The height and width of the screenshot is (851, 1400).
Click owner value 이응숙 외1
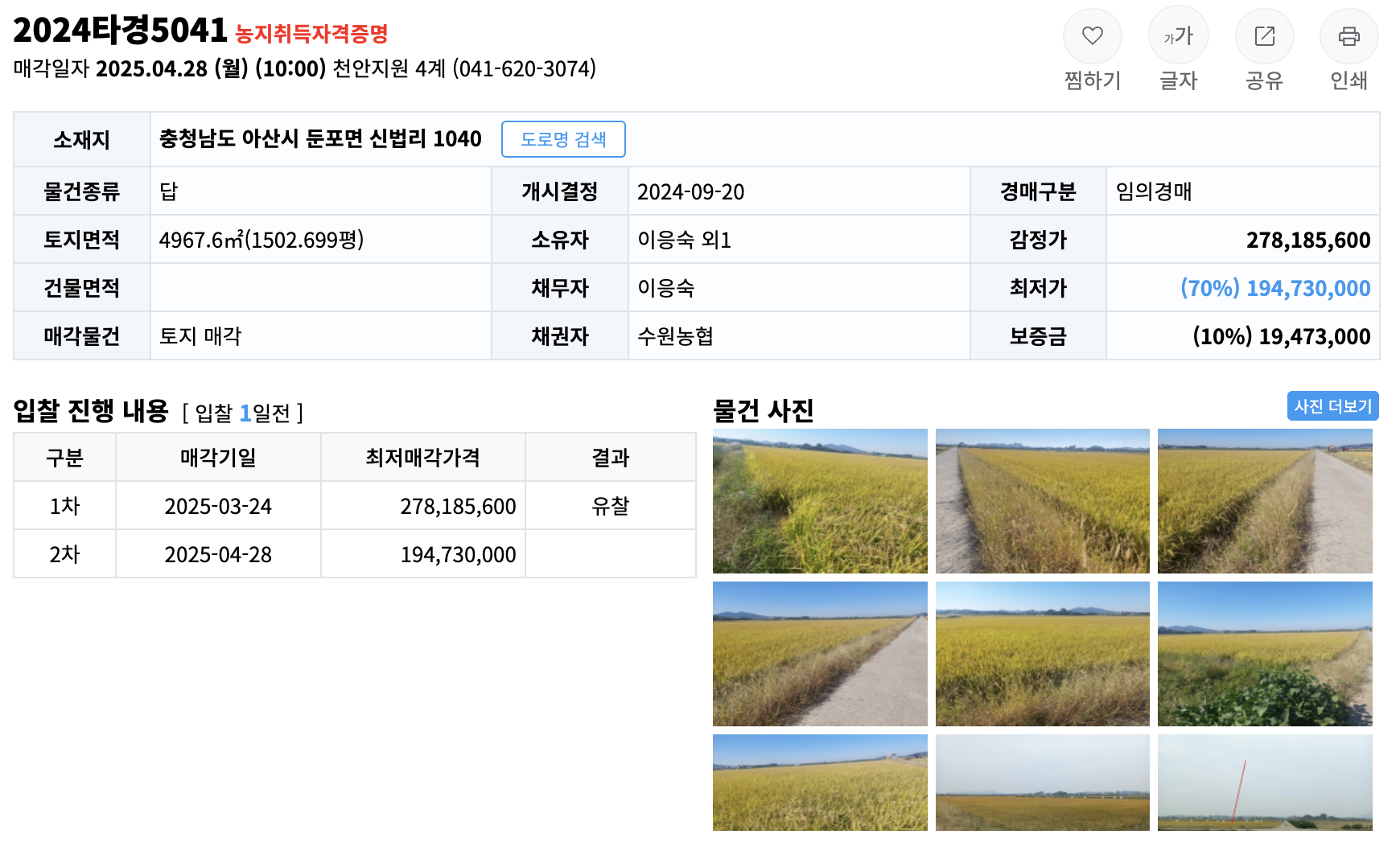684,240
